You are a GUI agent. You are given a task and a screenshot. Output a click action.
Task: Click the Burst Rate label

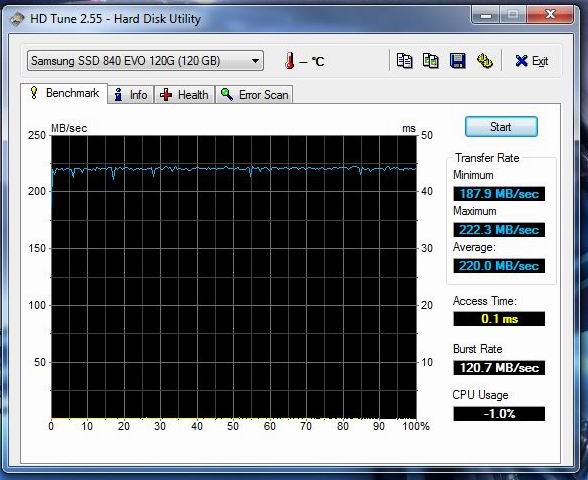477,349
